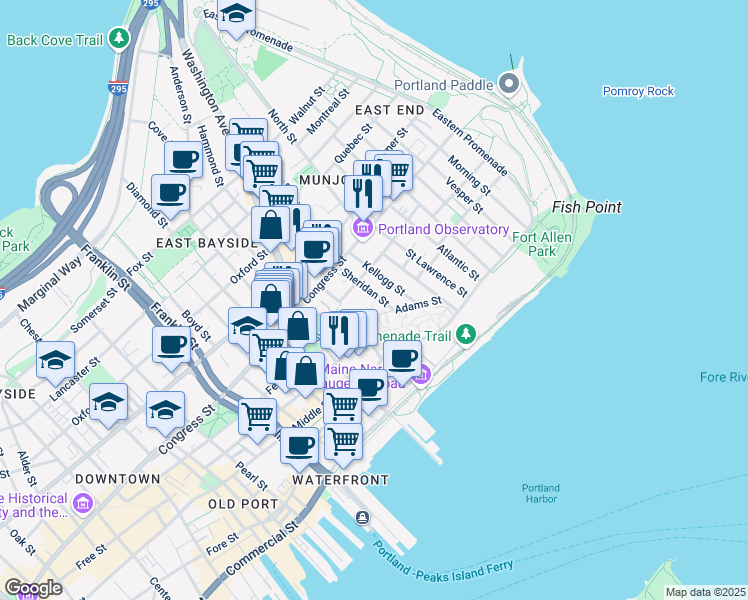Click the cafe marker beside Cove St

(x=184, y=161)
